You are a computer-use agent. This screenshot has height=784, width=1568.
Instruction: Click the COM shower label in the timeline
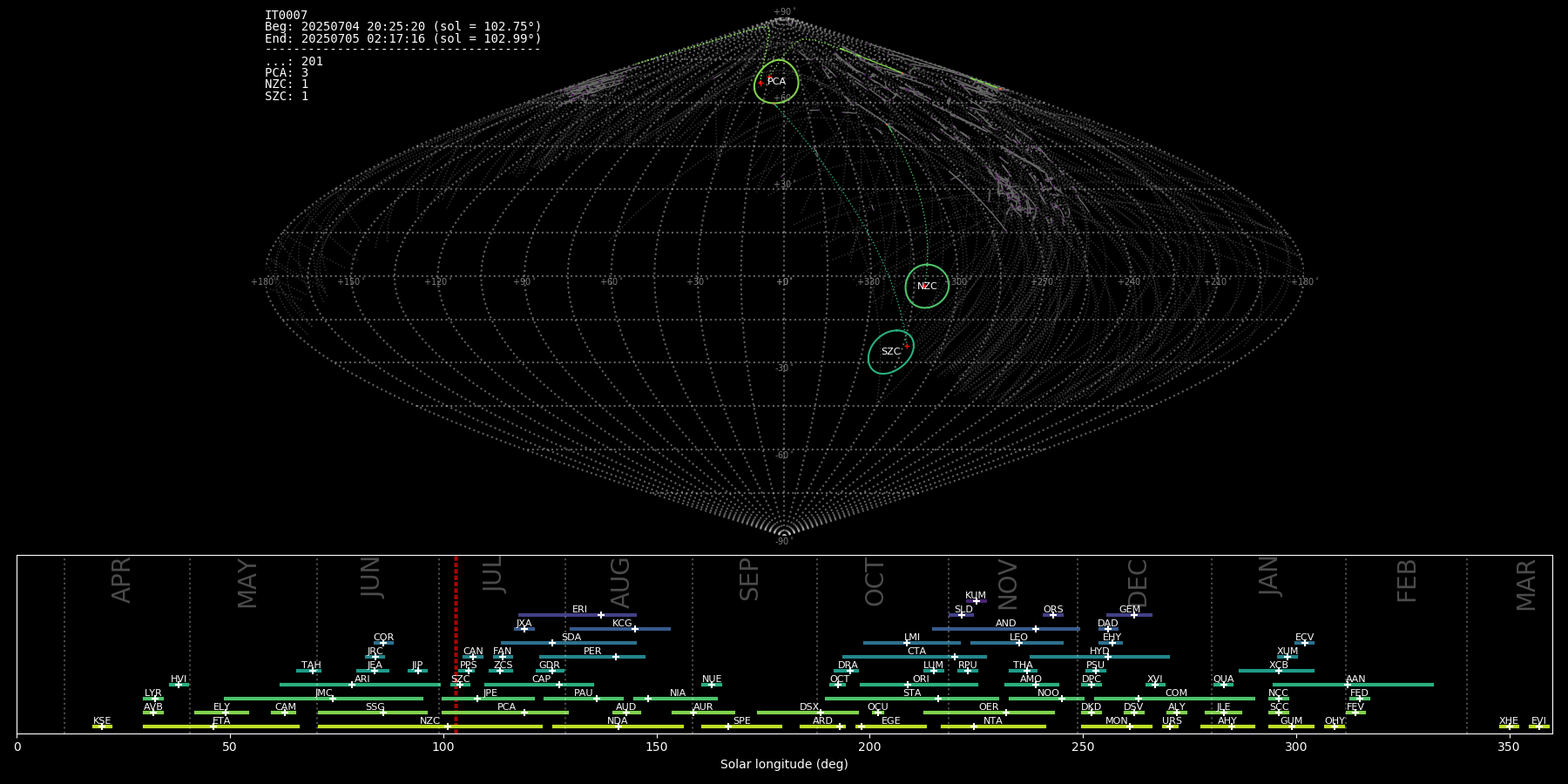coord(1176,693)
